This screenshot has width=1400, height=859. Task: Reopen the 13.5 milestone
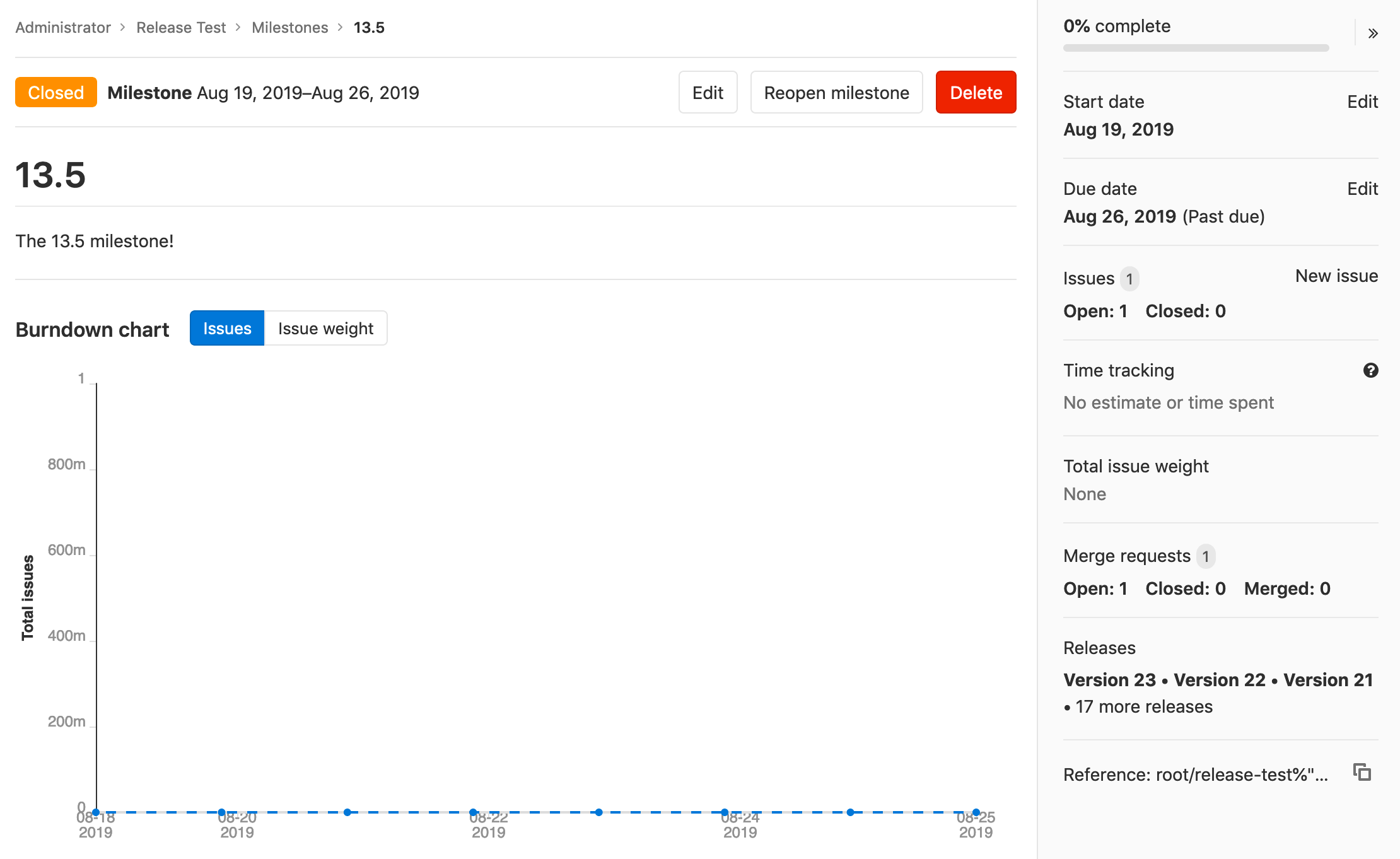pyautogui.click(x=836, y=93)
